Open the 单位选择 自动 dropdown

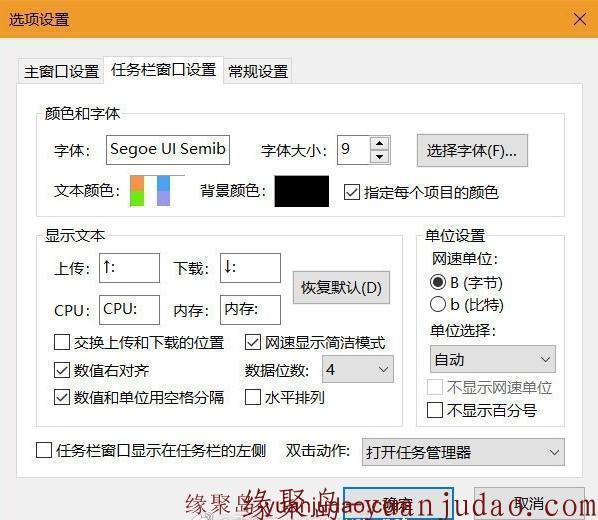[x=493, y=359]
